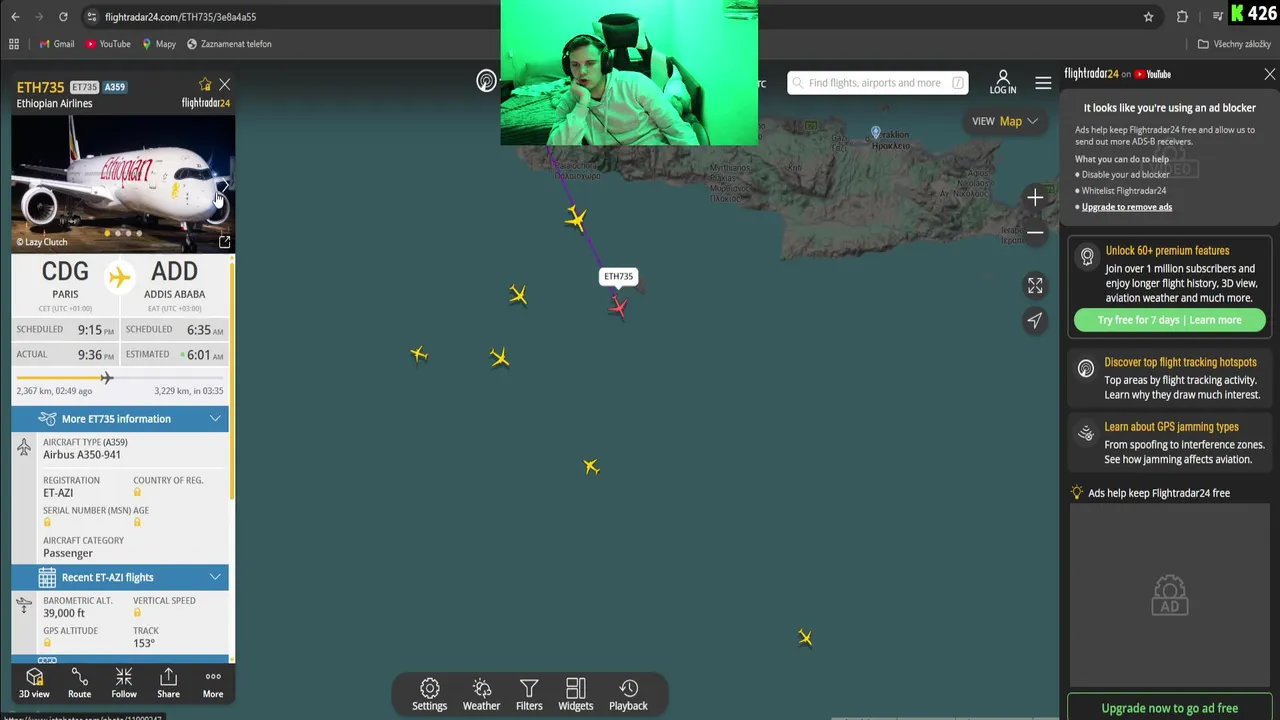Open Widgets menu

click(x=576, y=695)
